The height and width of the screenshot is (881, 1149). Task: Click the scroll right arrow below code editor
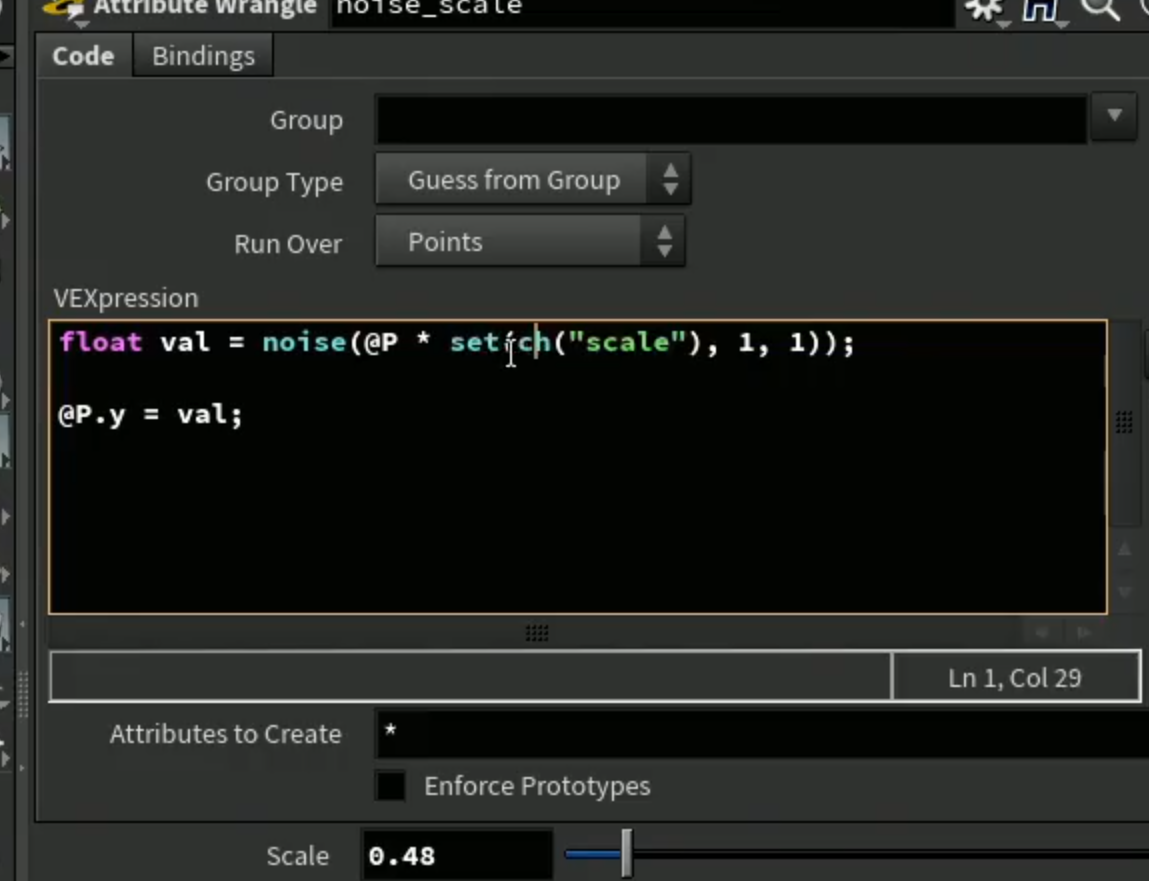click(1084, 633)
